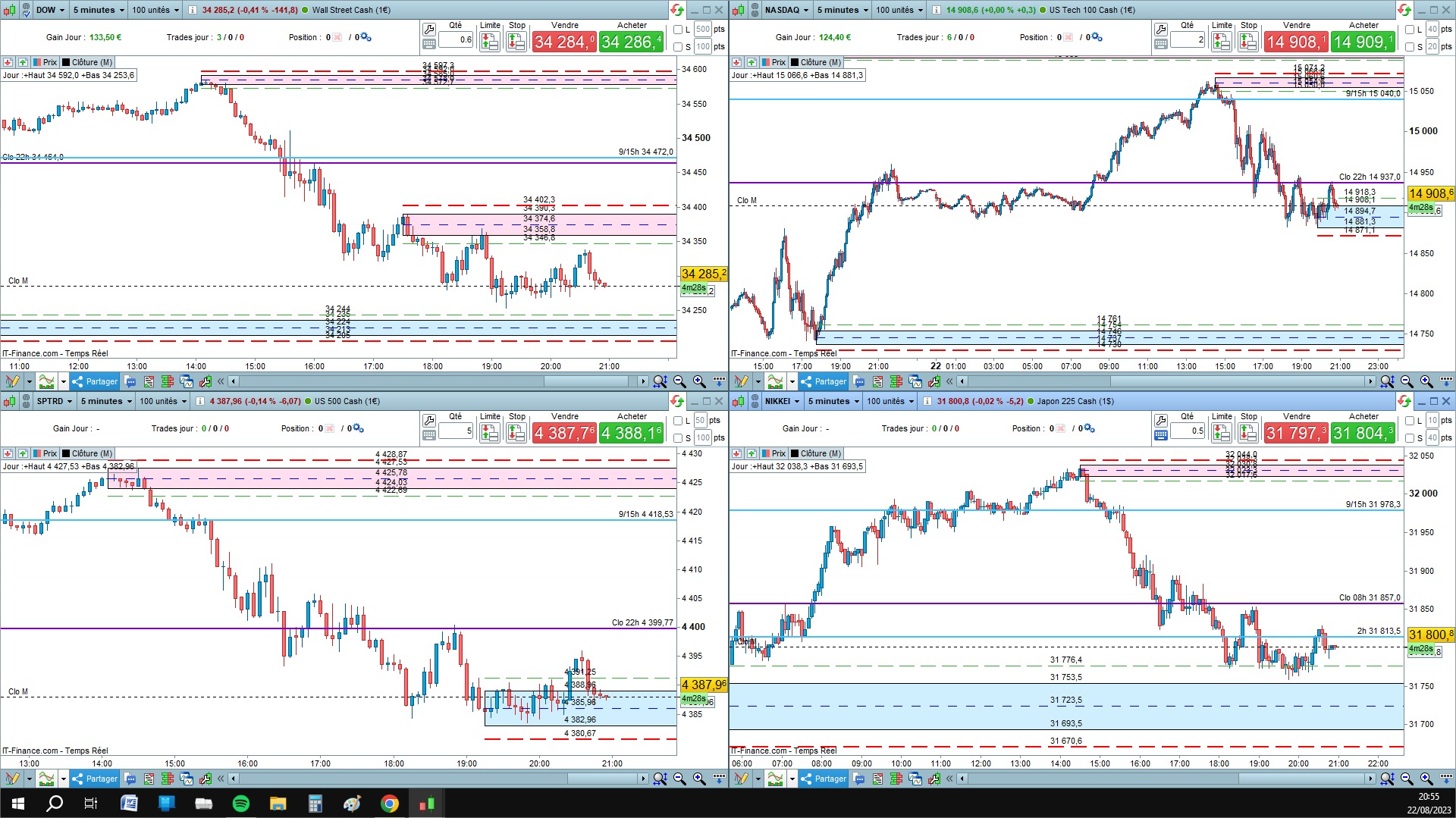
Task: Open the info icon beside DOW price
Action: pyautogui.click(x=193, y=10)
